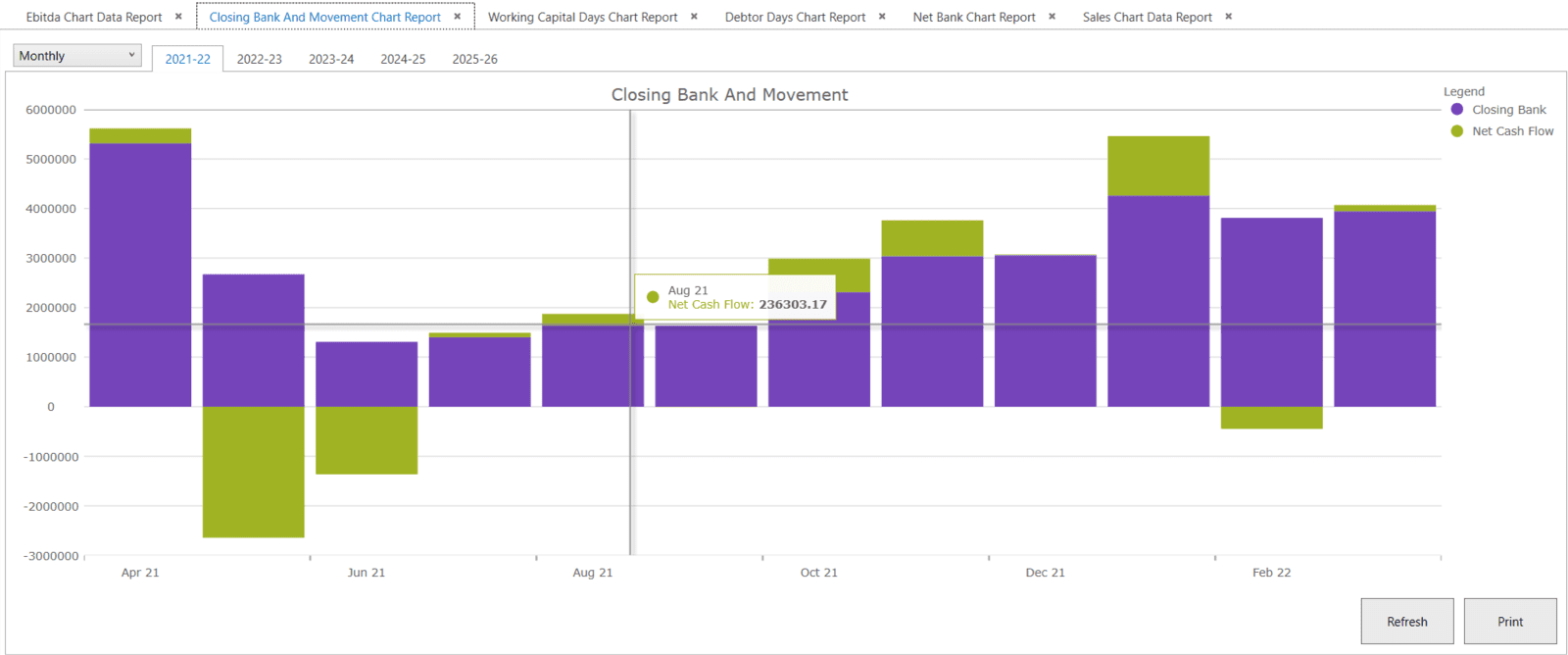Close the Closing Bank And Movement tab
The width and height of the screenshot is (1568, 655).
coord(458,17)
